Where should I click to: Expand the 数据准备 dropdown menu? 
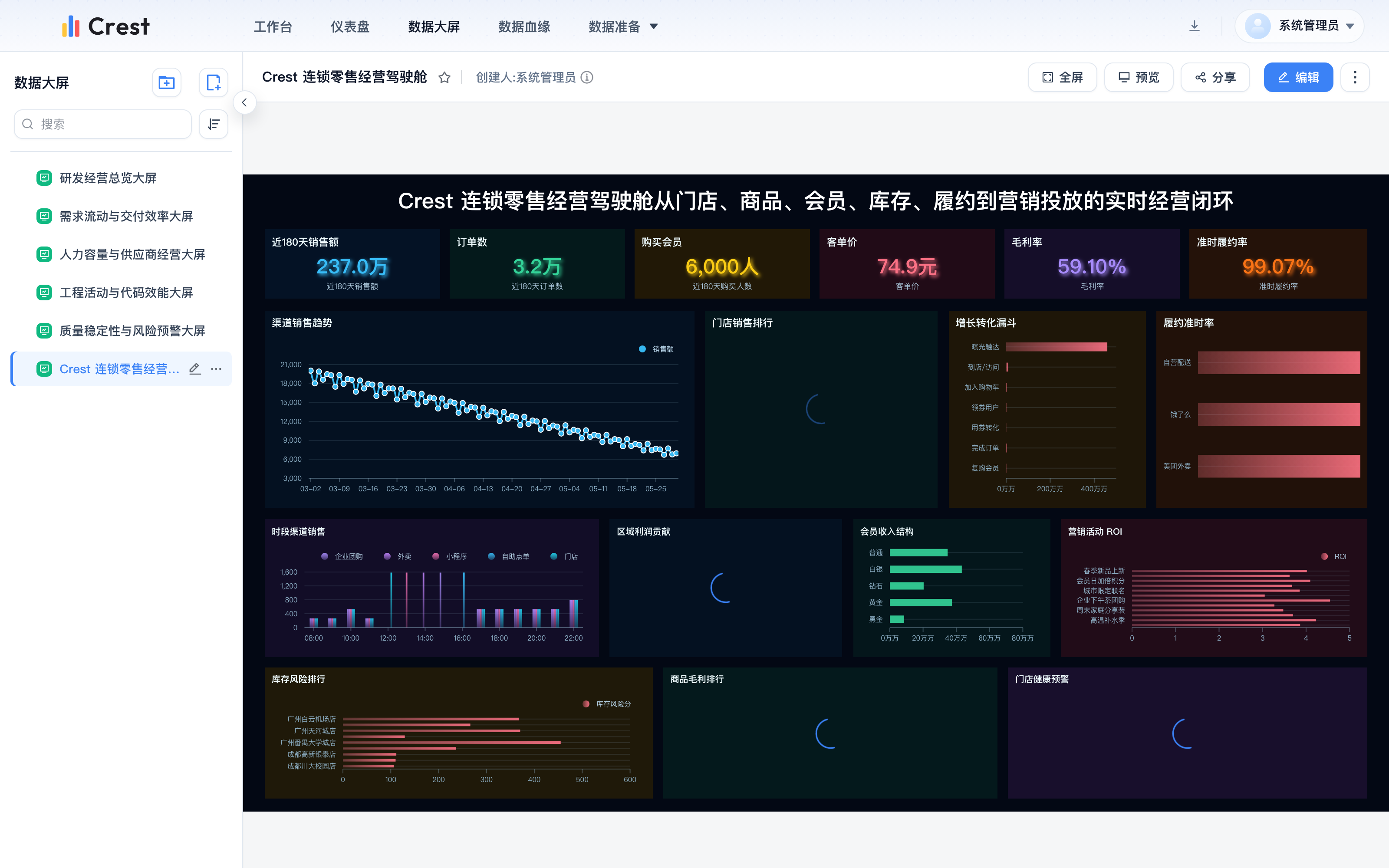[x=623, y=26]
